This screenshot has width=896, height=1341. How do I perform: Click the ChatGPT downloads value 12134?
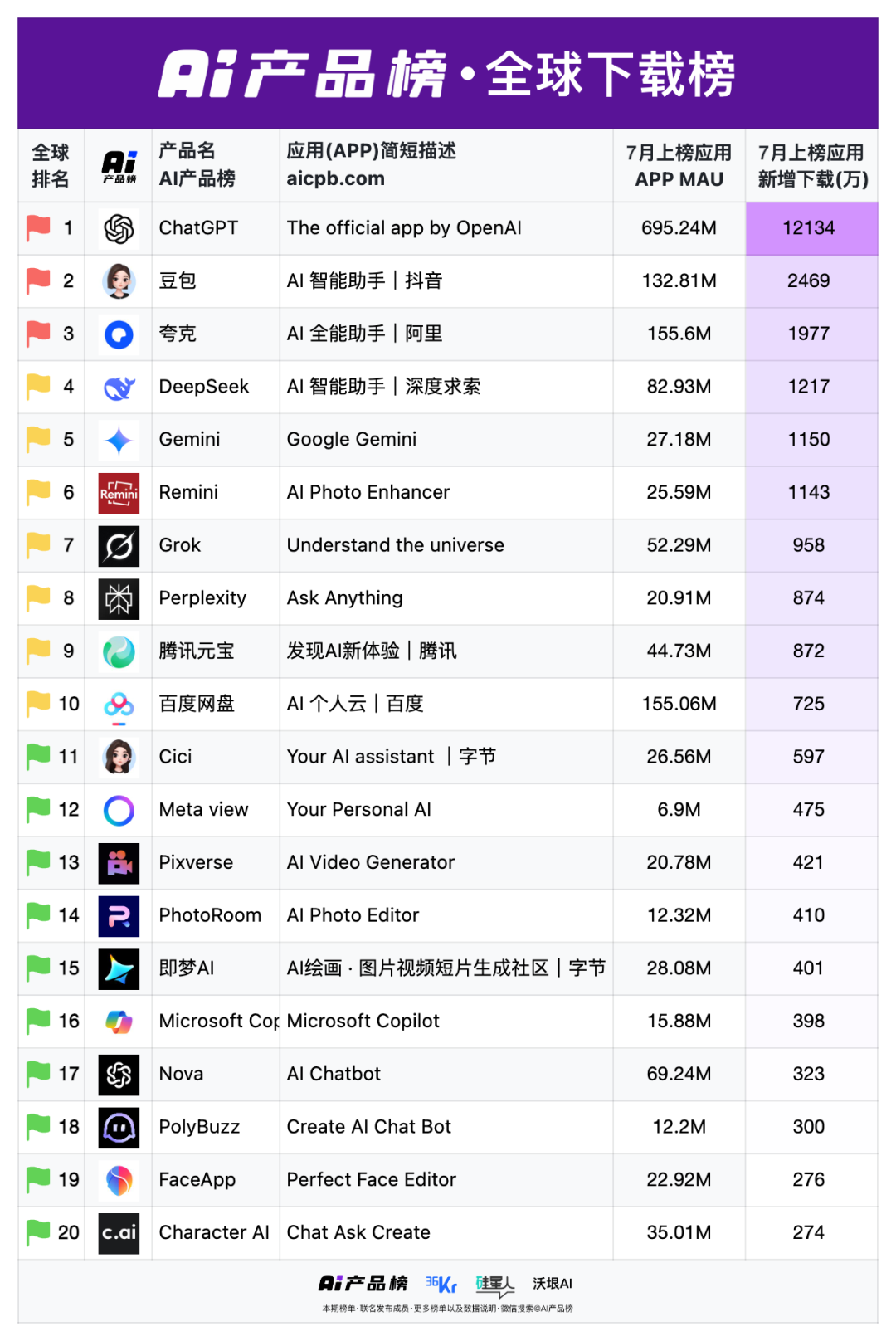(809, 228)
